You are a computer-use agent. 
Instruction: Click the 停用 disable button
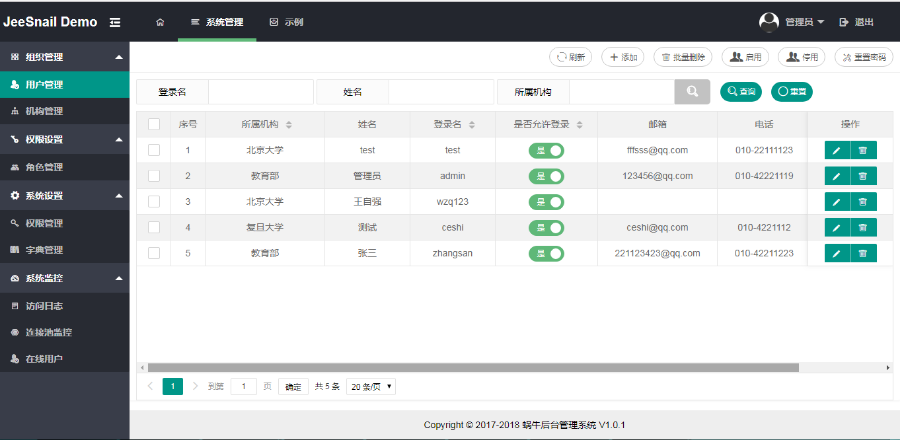801,57
